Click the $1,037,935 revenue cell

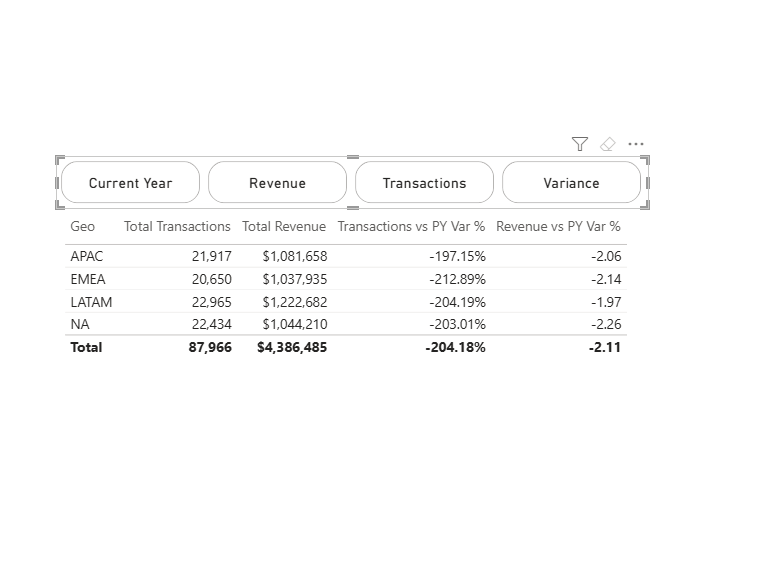295,279
